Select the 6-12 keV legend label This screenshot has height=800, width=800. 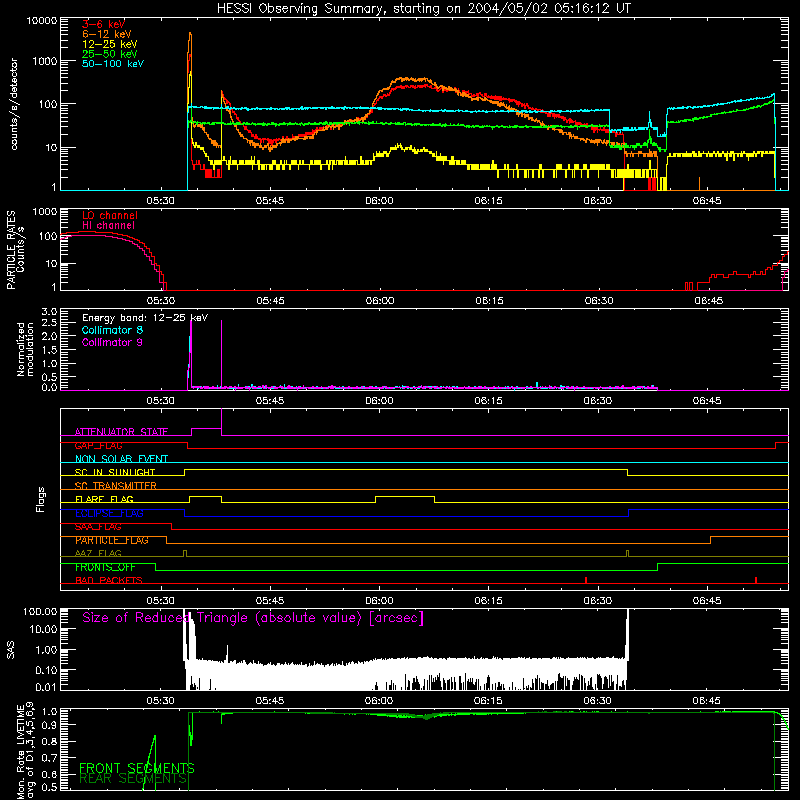[x=107, y=34]
